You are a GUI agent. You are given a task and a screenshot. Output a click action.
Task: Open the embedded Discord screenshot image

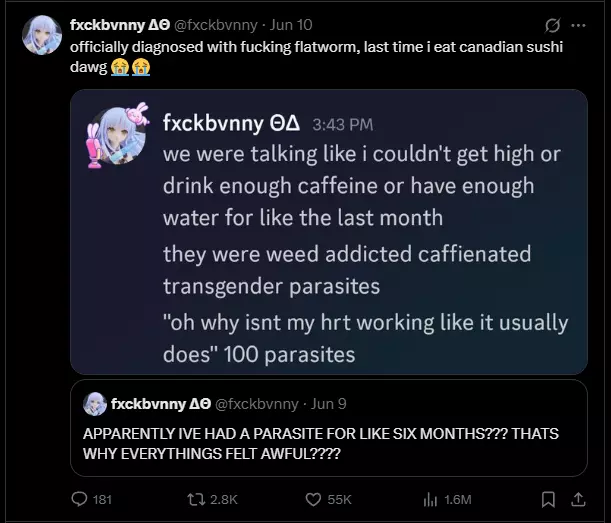[x=328, y=231]
